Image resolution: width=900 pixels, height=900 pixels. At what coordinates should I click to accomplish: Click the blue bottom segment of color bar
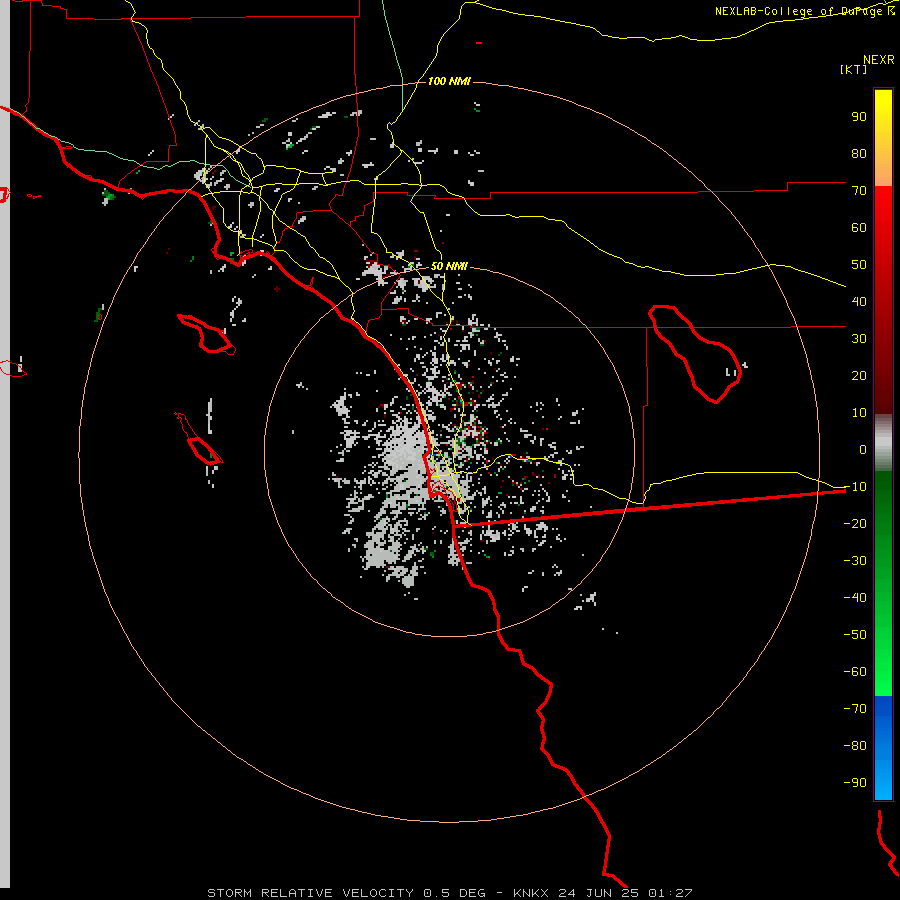[x=883, y=748]
